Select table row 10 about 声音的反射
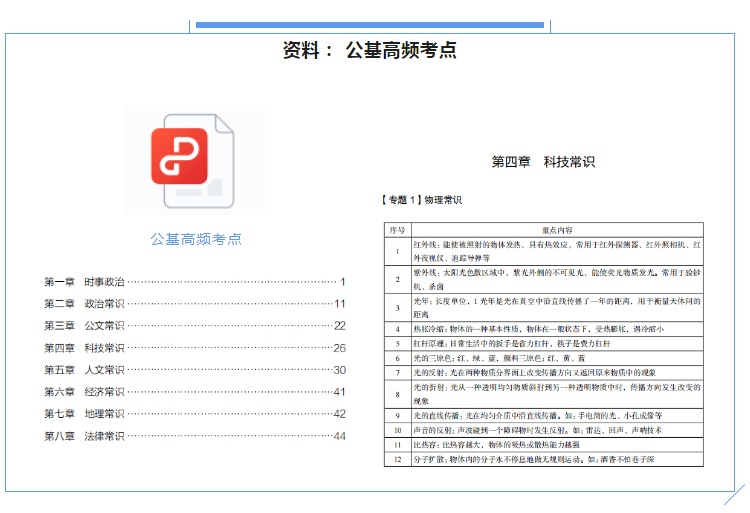750x513 pixels. [x=544, y=430]
